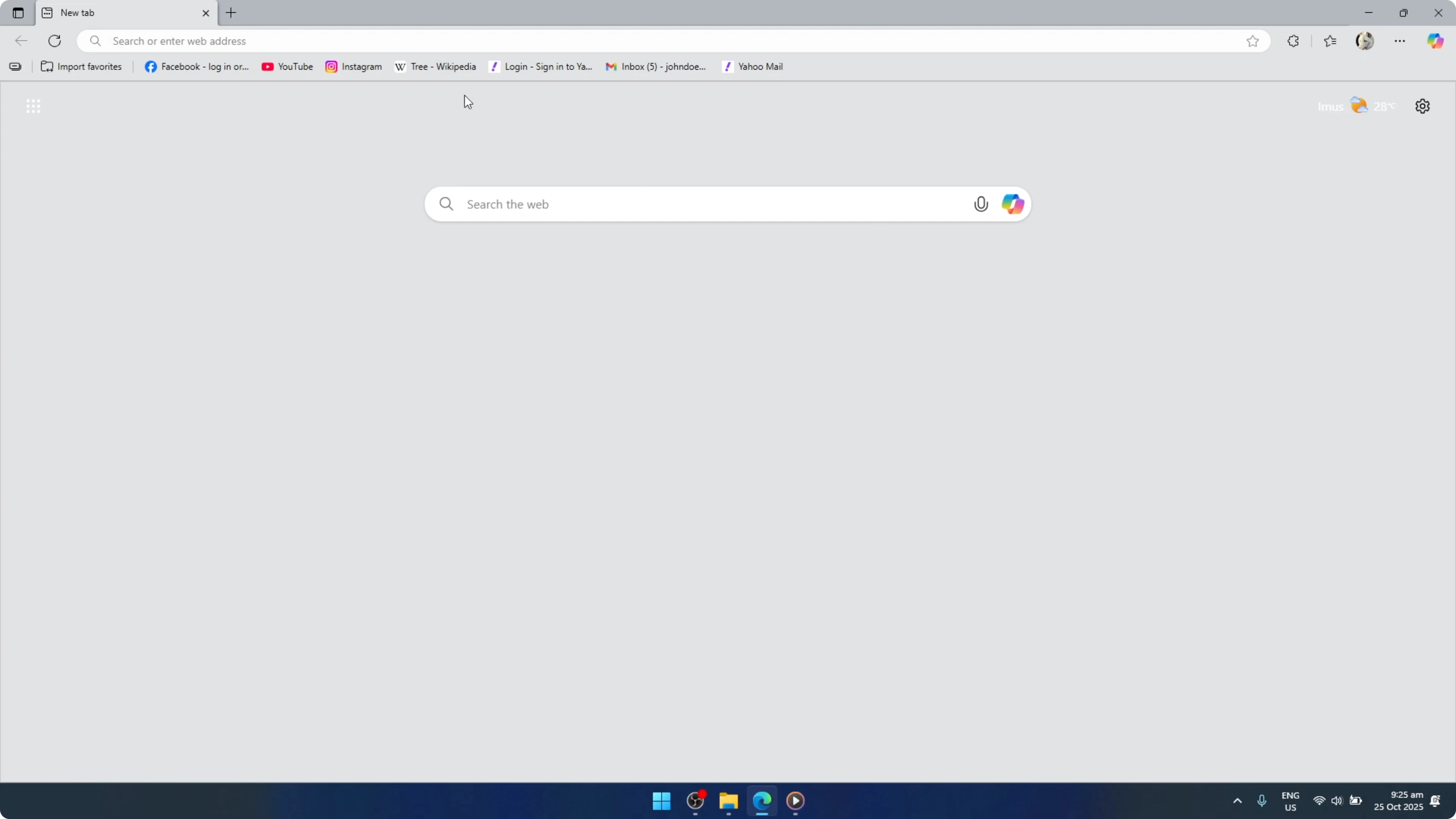
Task: Open media player app in taskbar
Action: pyautogui.click(x=795, y=801)
